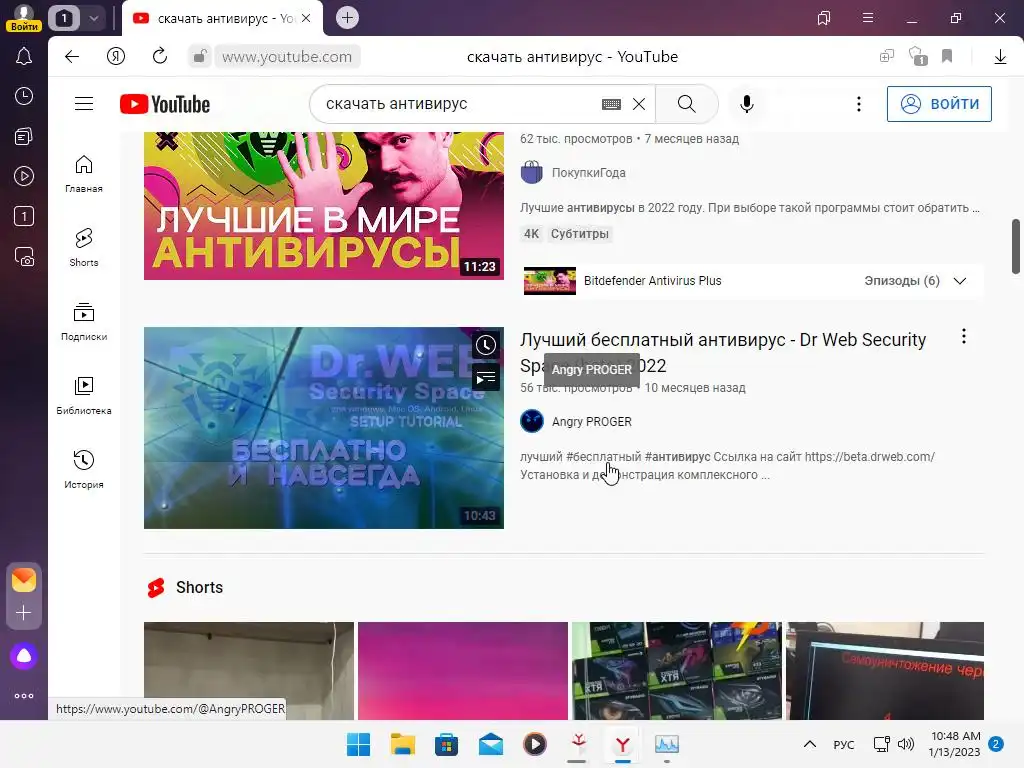
Task: Open options menu for Dr Web video
Action: click(x=964, y=336)
